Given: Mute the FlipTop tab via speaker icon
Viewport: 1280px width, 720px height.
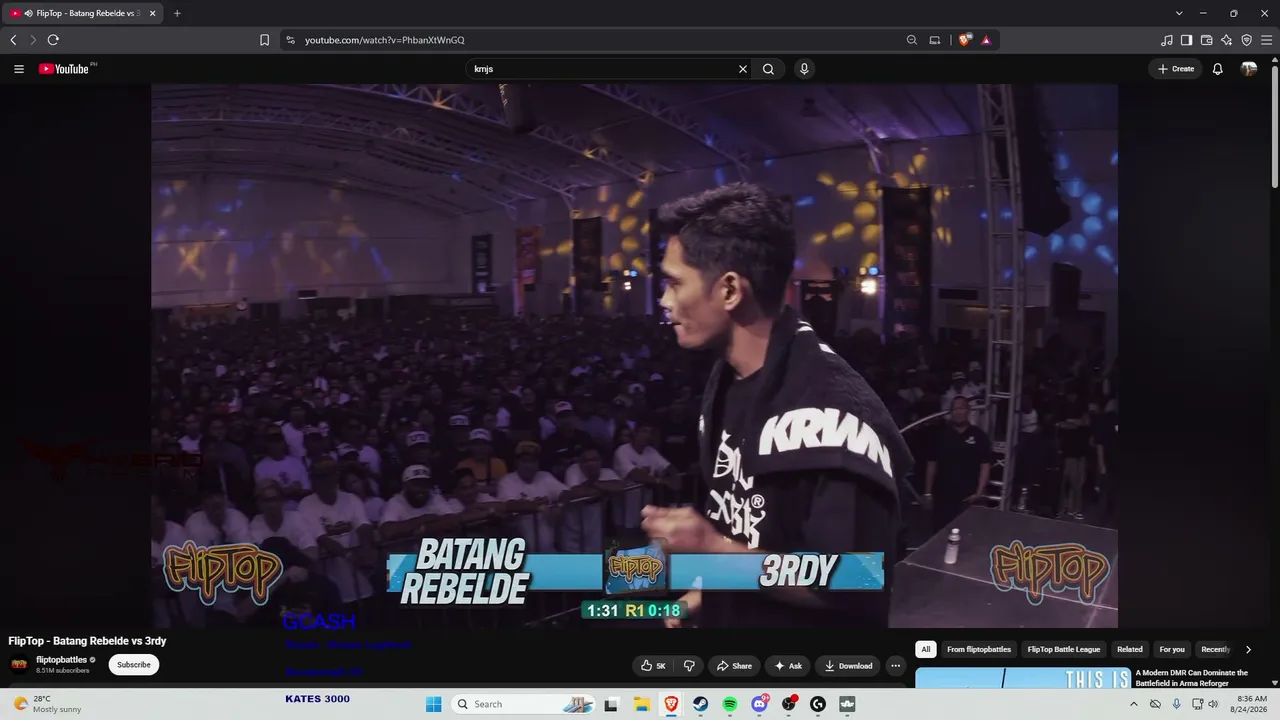Looking at the screenshot, I should 27,13.
